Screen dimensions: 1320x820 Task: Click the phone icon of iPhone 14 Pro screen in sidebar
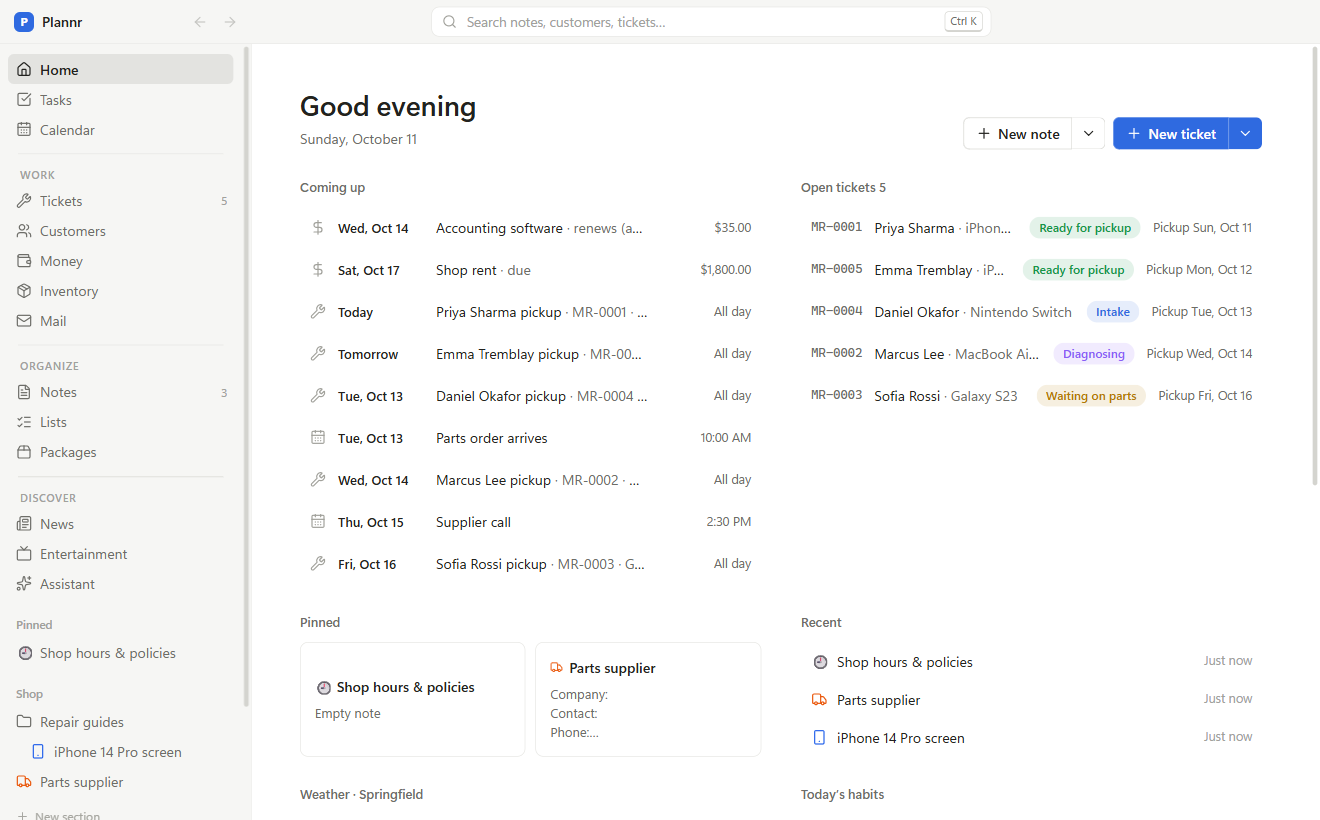pyautogui.click(x=38, y=752)
